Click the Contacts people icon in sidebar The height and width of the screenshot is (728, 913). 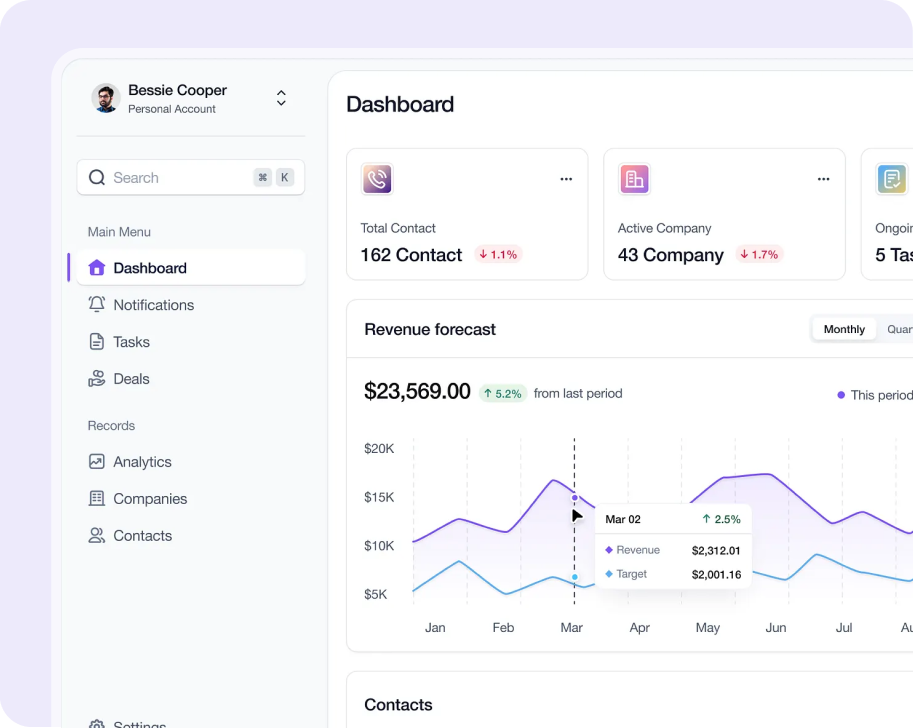point(97,536)
